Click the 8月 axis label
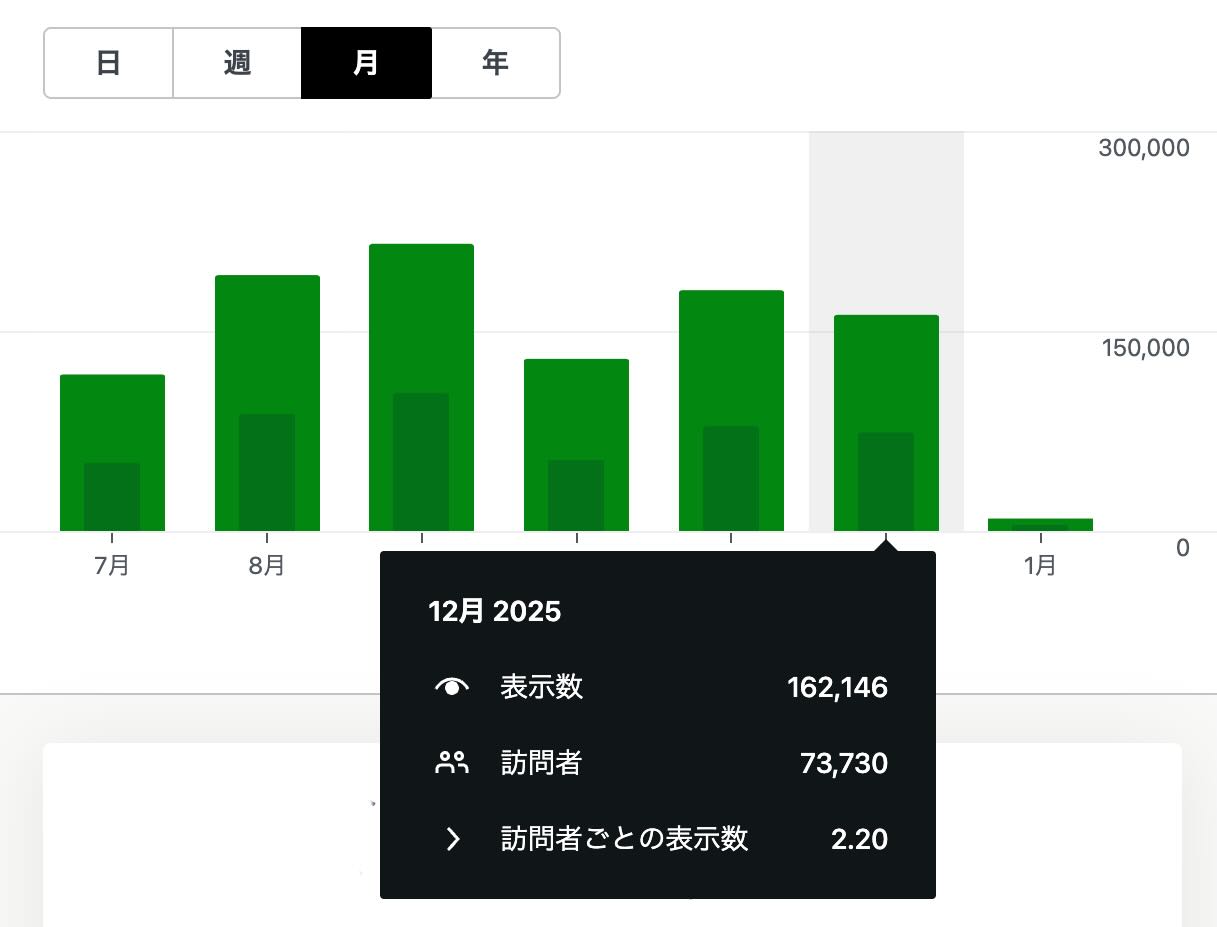1217x927 pixels. click(x=267, y=565)
